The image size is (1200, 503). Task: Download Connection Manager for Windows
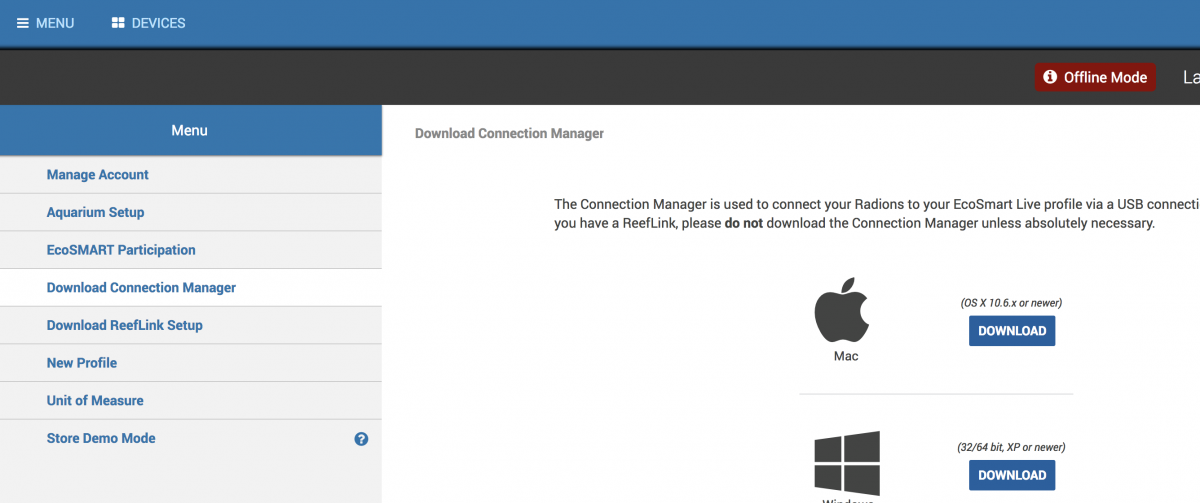pyautogui.click(x=1011, y=475)
